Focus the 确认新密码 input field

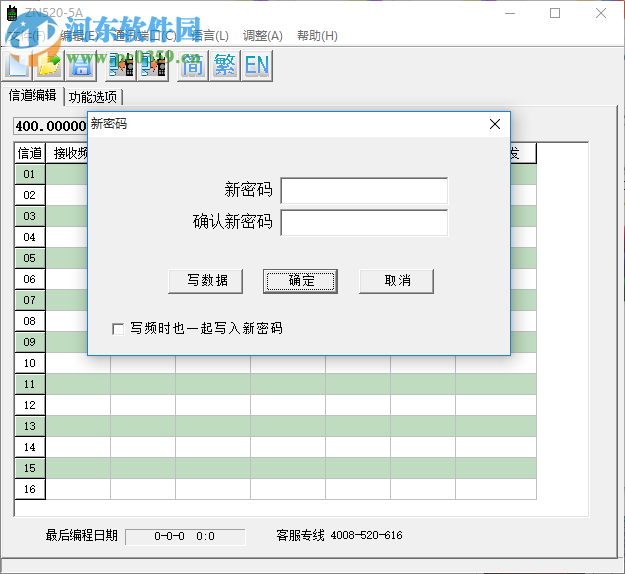click(x=364, y=223)
